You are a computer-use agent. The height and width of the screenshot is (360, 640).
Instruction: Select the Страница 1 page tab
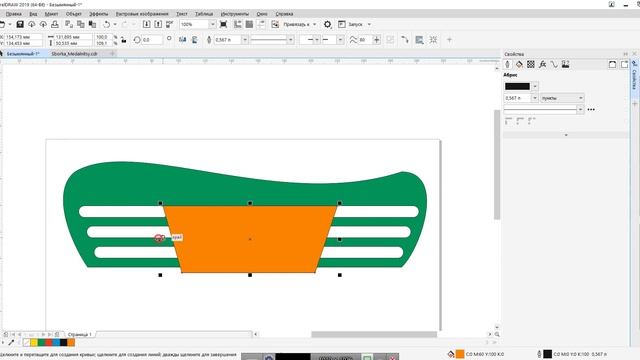click(80, 334)
